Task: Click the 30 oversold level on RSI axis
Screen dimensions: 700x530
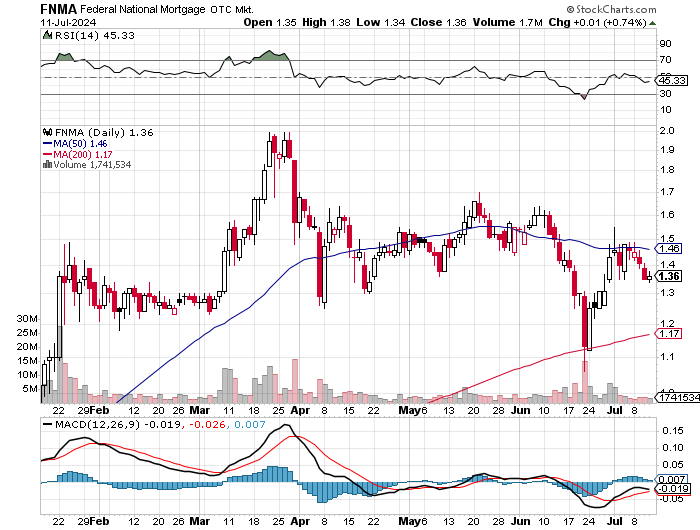Action: click(x=665, y=94)
